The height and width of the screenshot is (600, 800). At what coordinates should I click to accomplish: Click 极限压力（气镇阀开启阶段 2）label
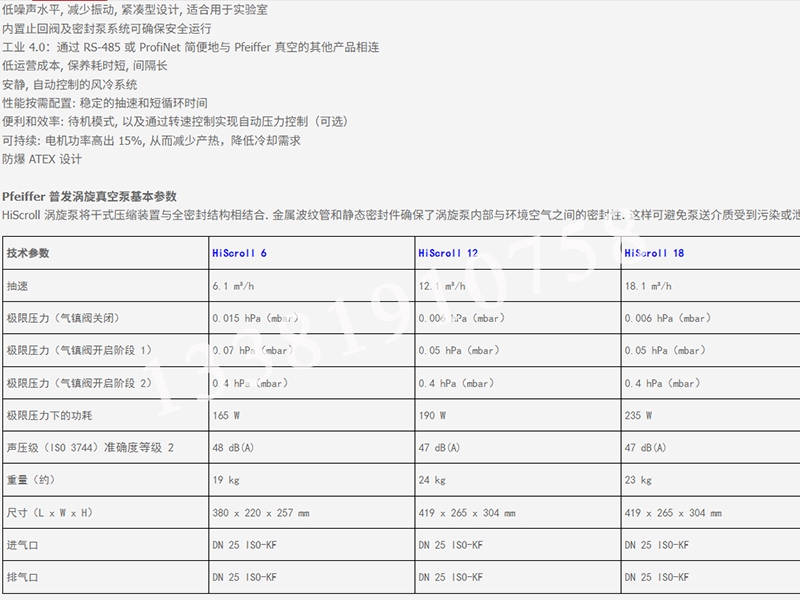tap(79, 383)
